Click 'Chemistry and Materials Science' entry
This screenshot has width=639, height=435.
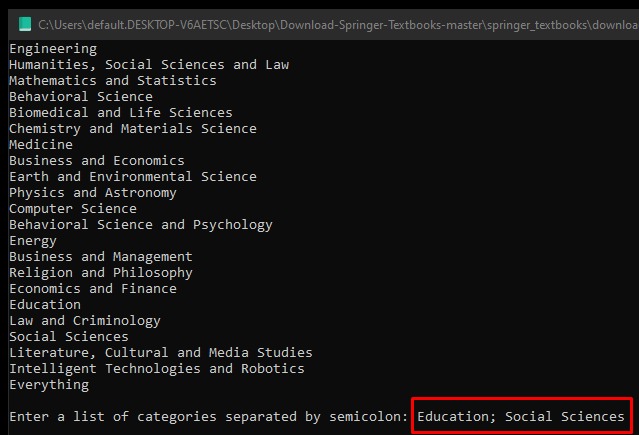tap(133, 128)
